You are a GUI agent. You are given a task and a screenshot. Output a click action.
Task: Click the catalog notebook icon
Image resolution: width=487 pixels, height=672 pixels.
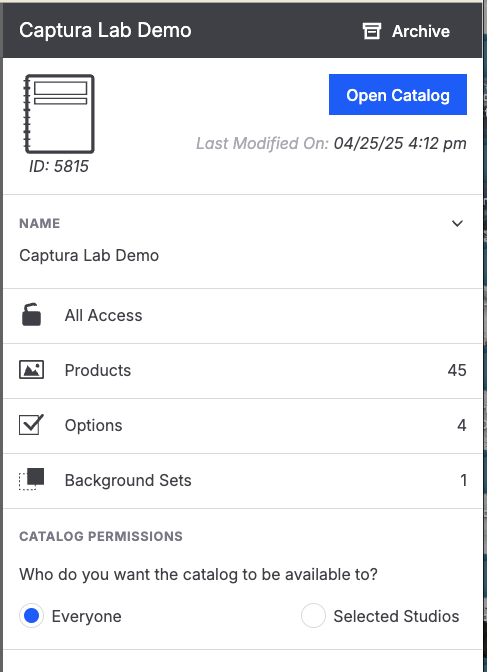tap(59, 114)
